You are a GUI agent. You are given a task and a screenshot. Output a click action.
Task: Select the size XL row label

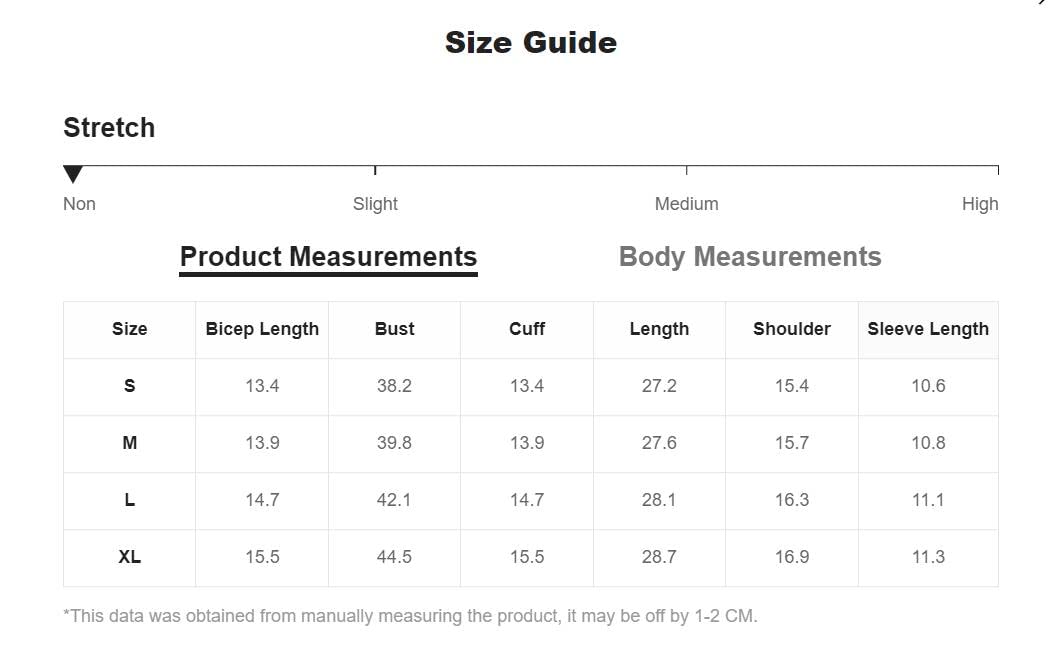130,557
